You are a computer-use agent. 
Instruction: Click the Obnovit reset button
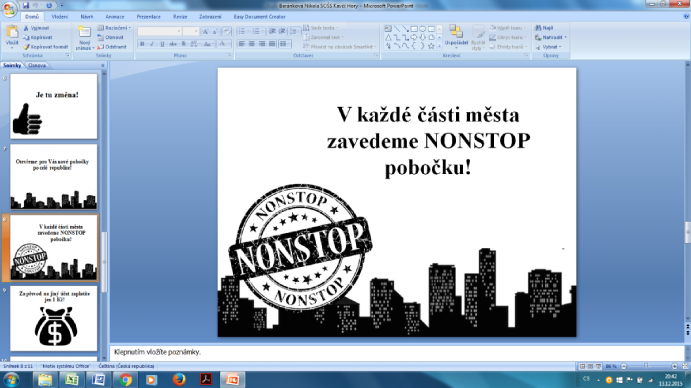click(x=111, y=37)
